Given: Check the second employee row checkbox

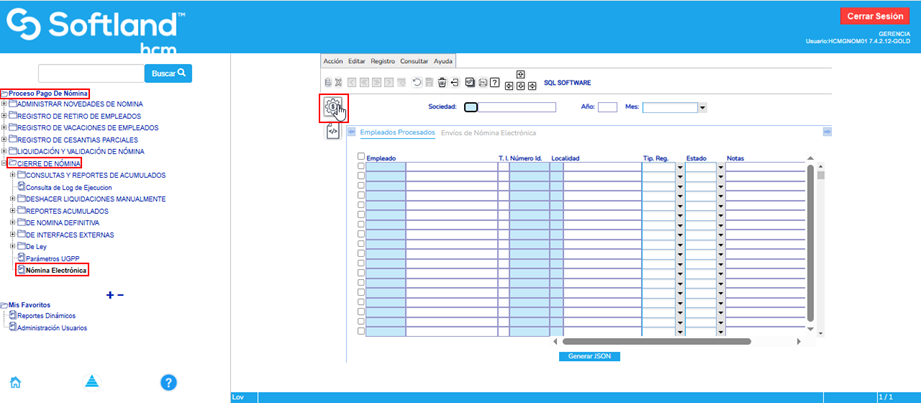Looking at the screenshot, I should (x=361, y=177).
